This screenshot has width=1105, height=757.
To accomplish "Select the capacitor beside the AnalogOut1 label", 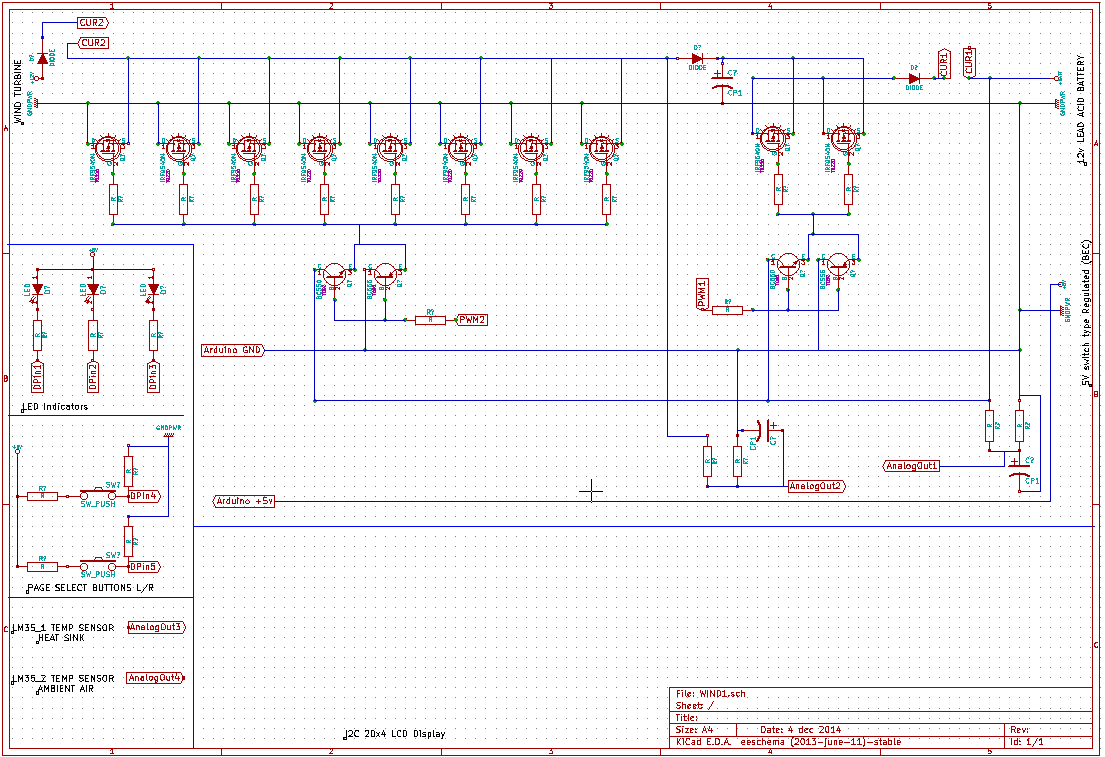I will (1019, 471).
